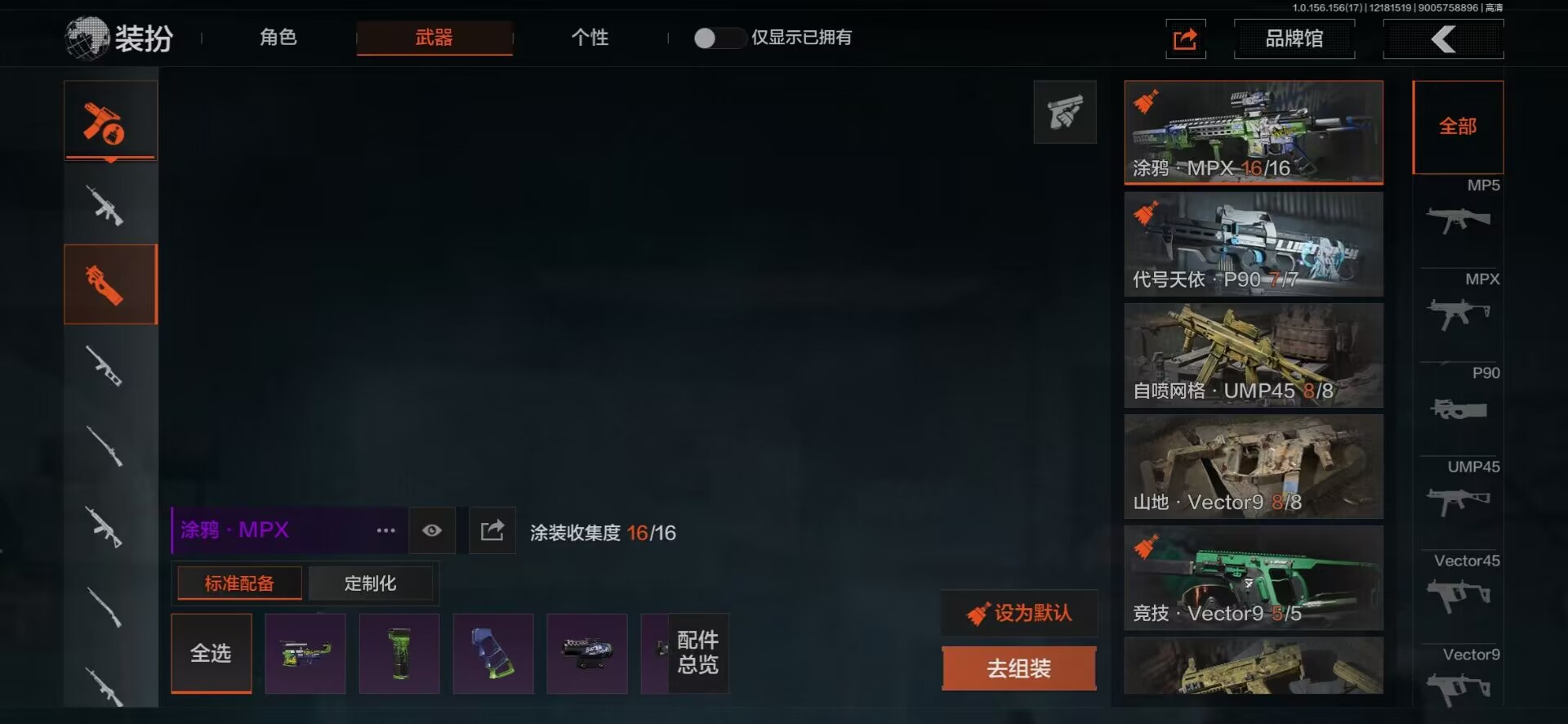
Task: Switch to the 角色 tab
Action: 278,38
